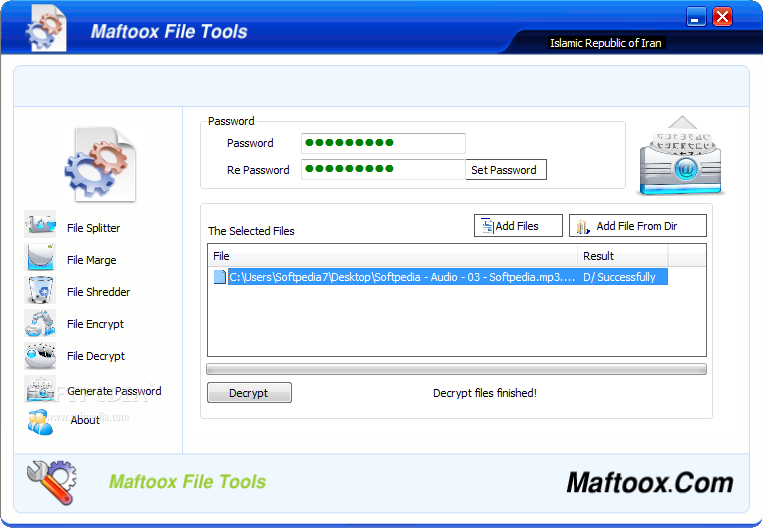Click the Maftoox.Com footer link
Screen dimensions: 763x528
(x=650, y=483)
